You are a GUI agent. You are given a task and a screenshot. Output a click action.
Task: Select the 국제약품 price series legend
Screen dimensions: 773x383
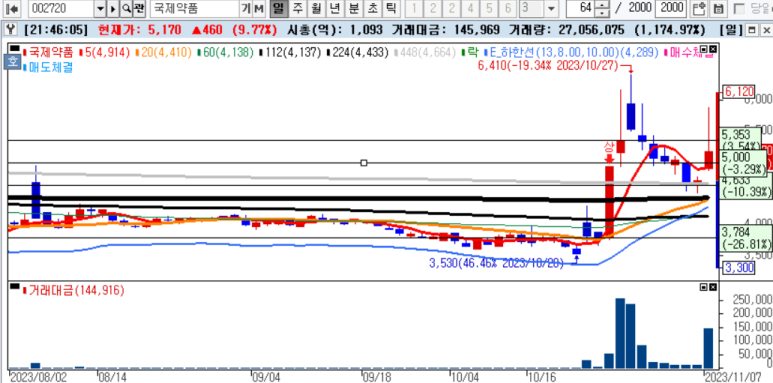pyautogui.click(x=48, y=52)
